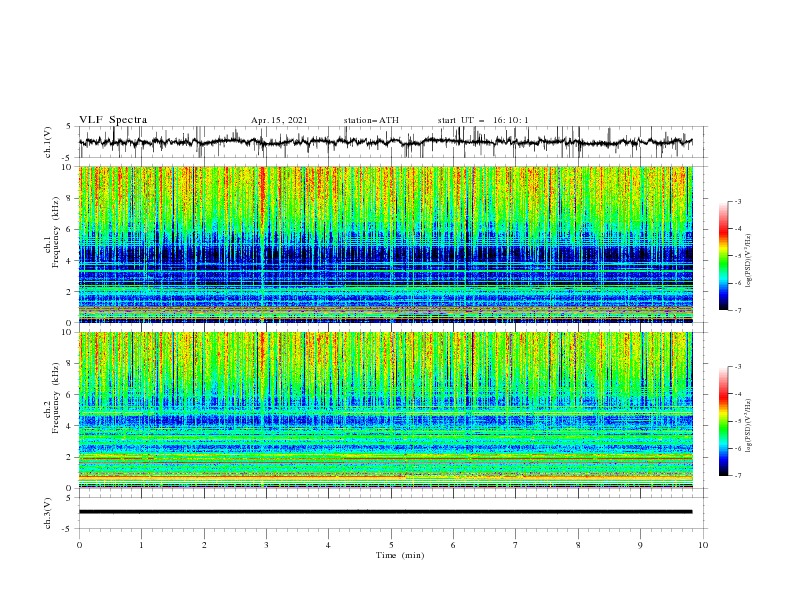This screenshot has height=612, width=792.
Task: Click the "8" kHz tick on ch.1 frequency axis
Action: pos(70,198)
